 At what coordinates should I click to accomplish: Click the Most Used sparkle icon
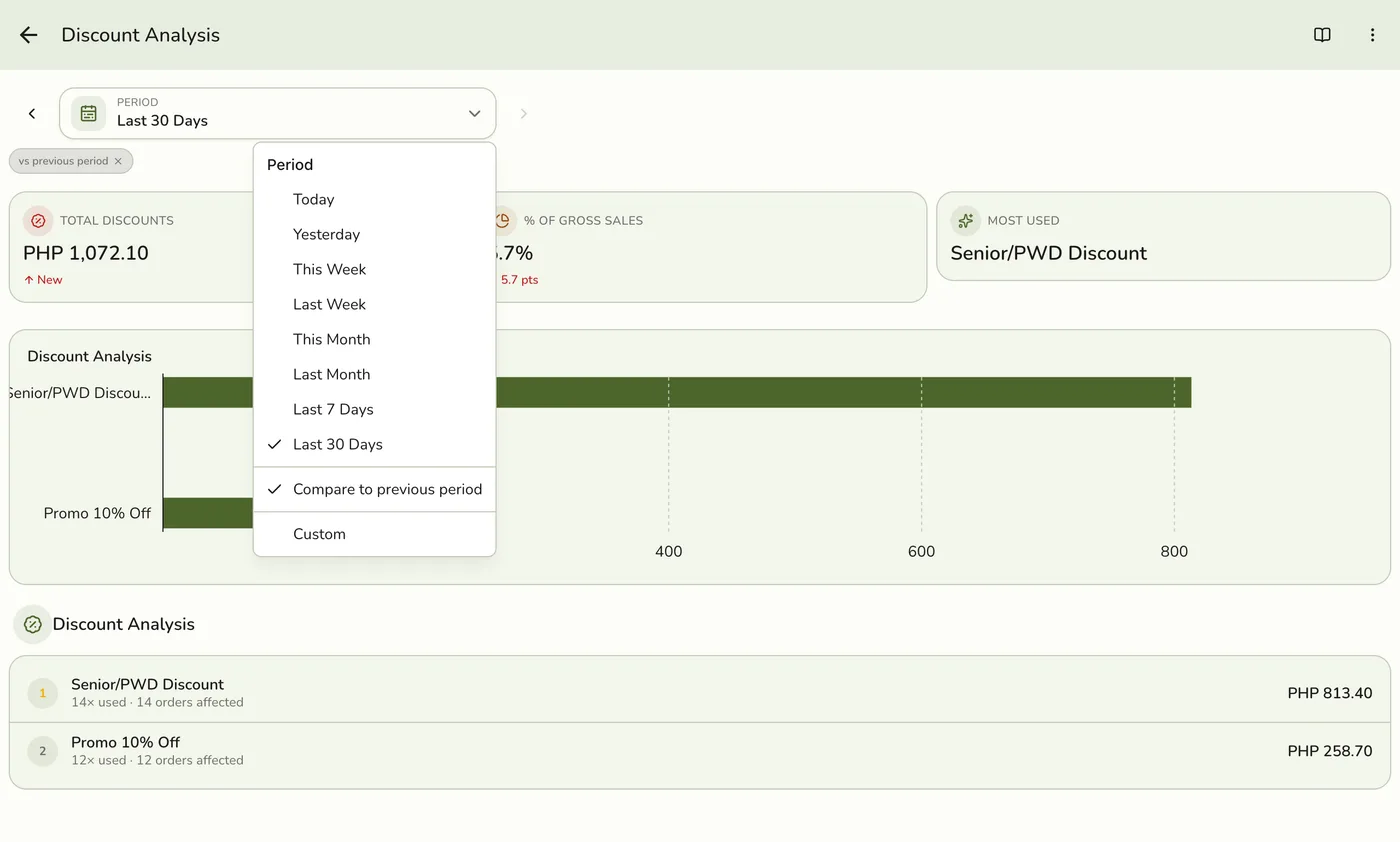click(965, 221)
